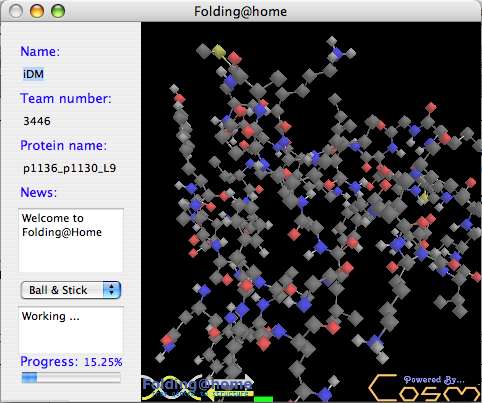Click the Name: label

click(40, 51)
